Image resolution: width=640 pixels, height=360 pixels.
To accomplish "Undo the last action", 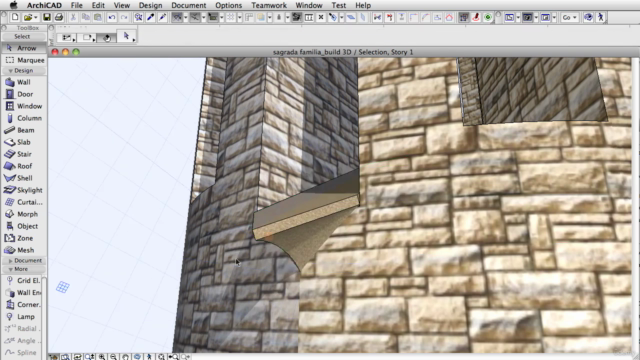I will [x=111, y=17].
